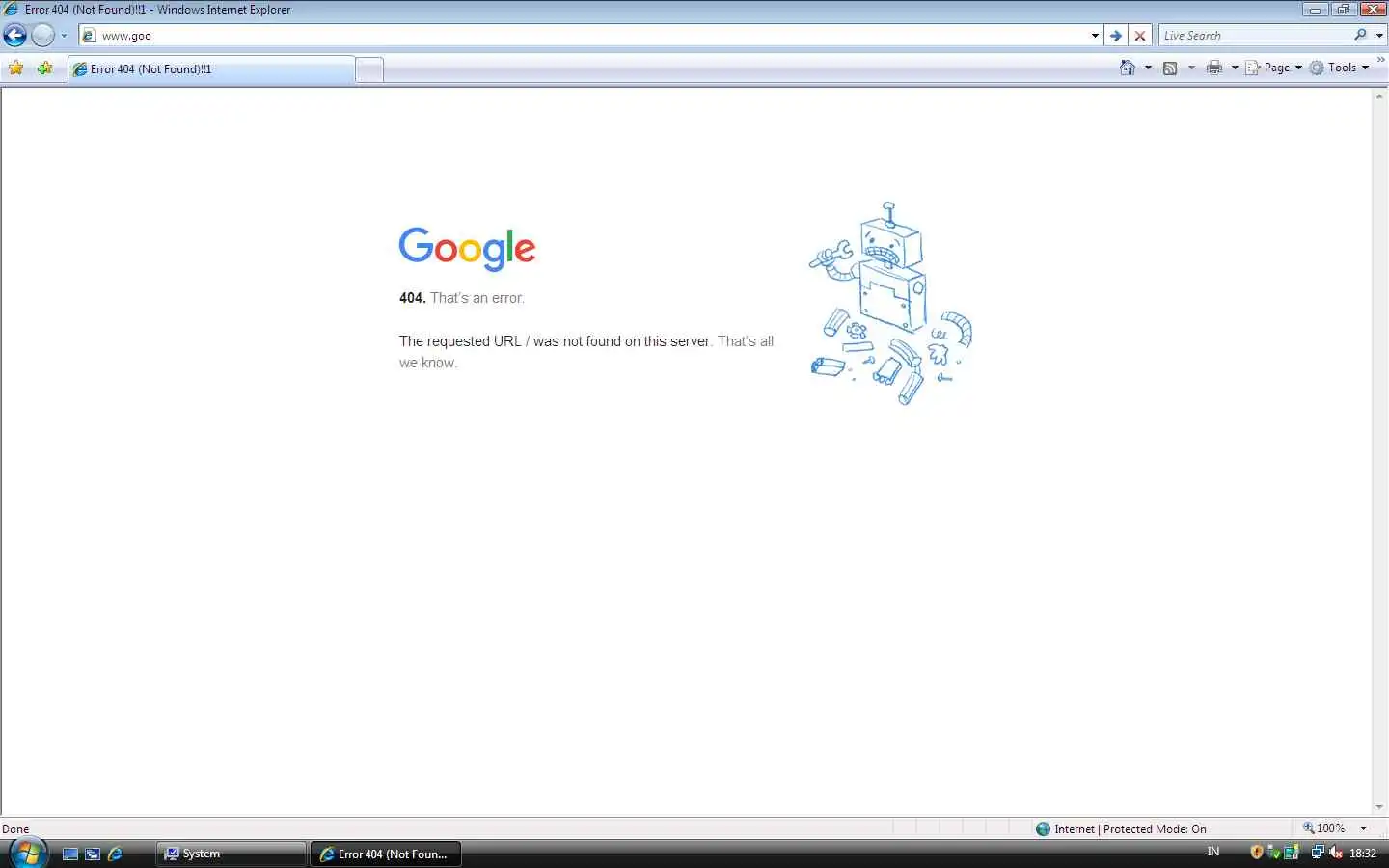Open the Favorites Center star icon
This screenshot has width=1389, height=868.
(16, 68)
